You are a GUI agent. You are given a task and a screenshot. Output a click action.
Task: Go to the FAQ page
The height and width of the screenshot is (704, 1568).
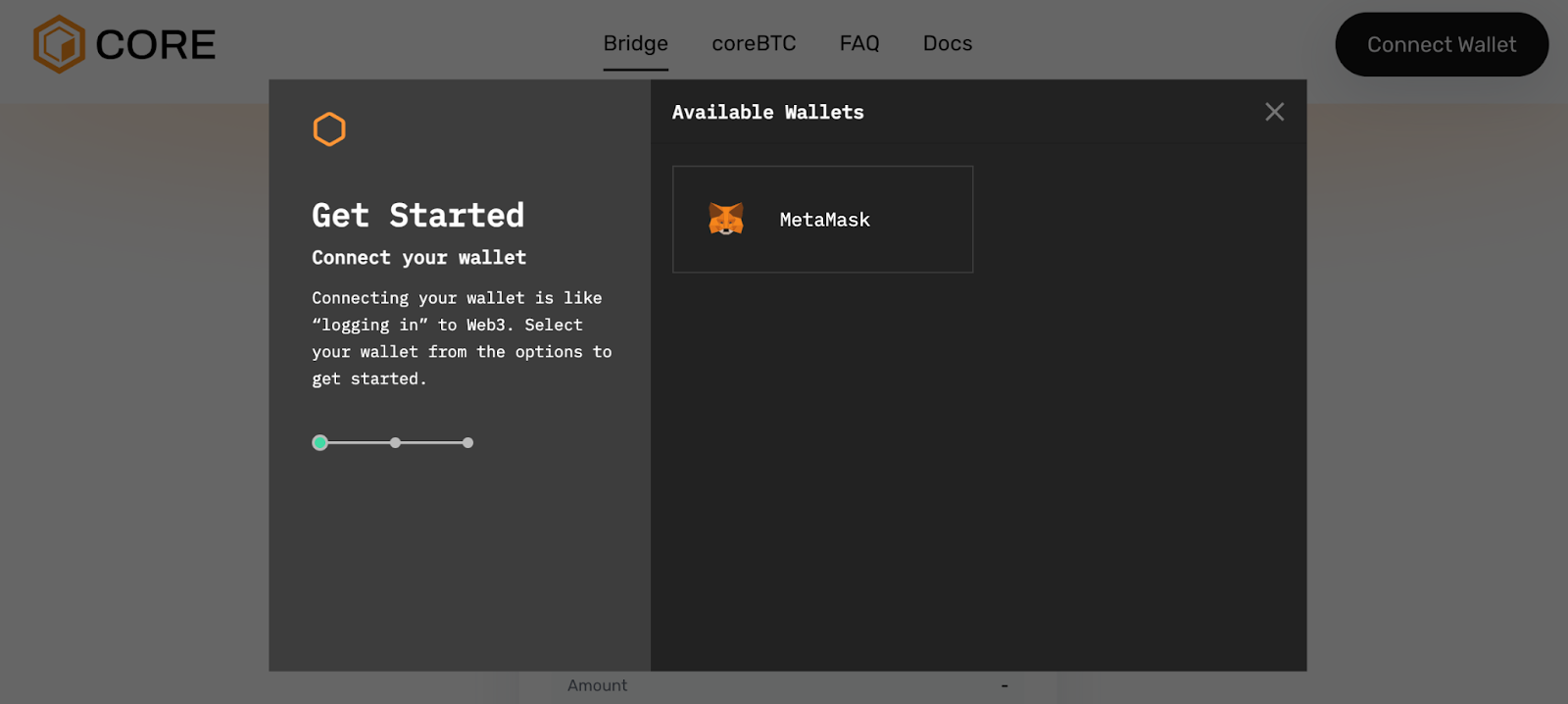point(859,44)
